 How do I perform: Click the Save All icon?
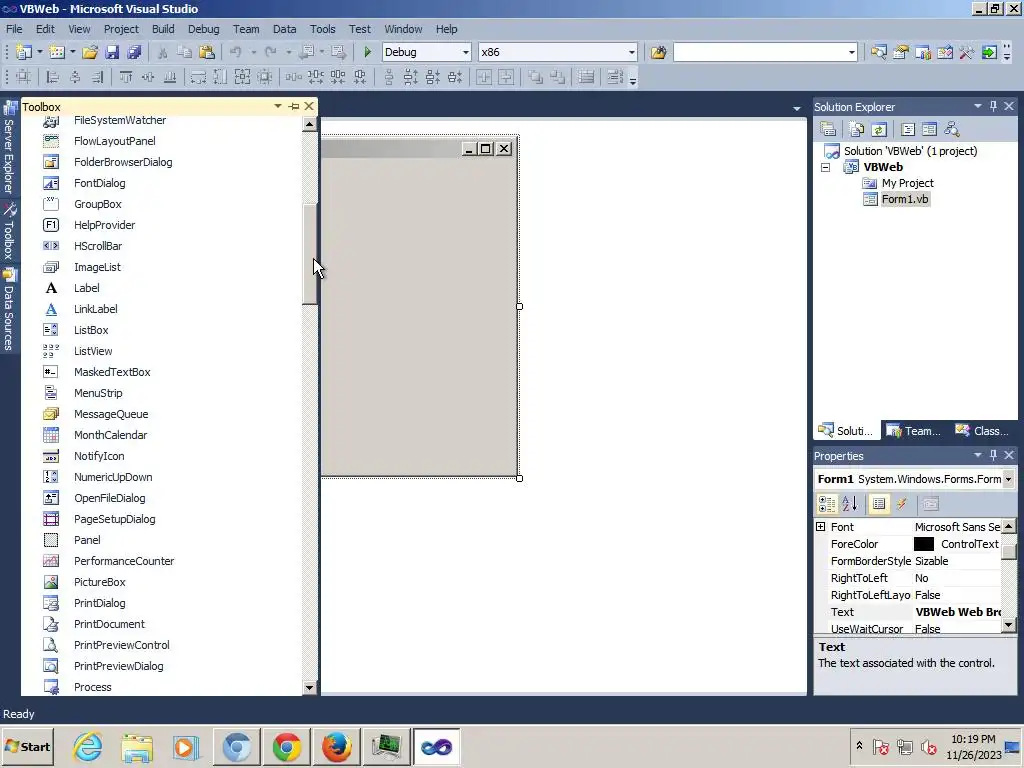click(134, 52)
